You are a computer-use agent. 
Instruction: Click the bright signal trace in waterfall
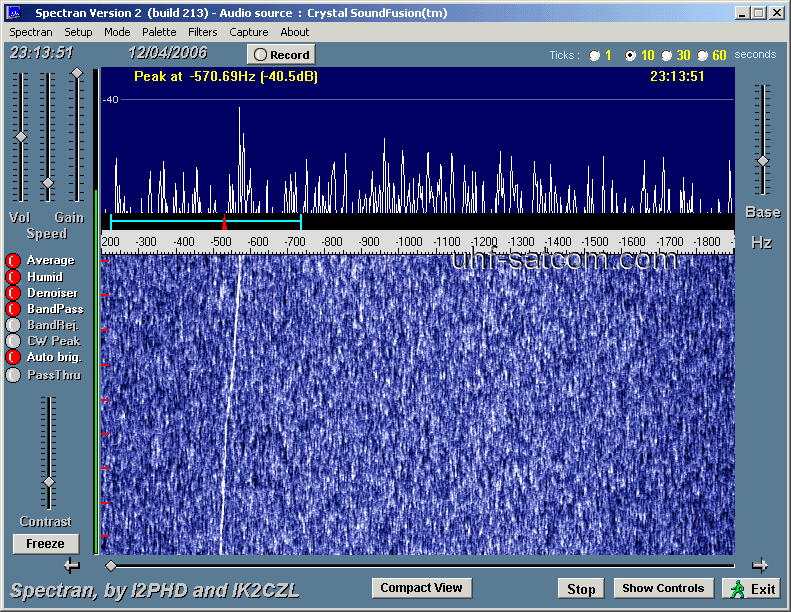point(230,404)
